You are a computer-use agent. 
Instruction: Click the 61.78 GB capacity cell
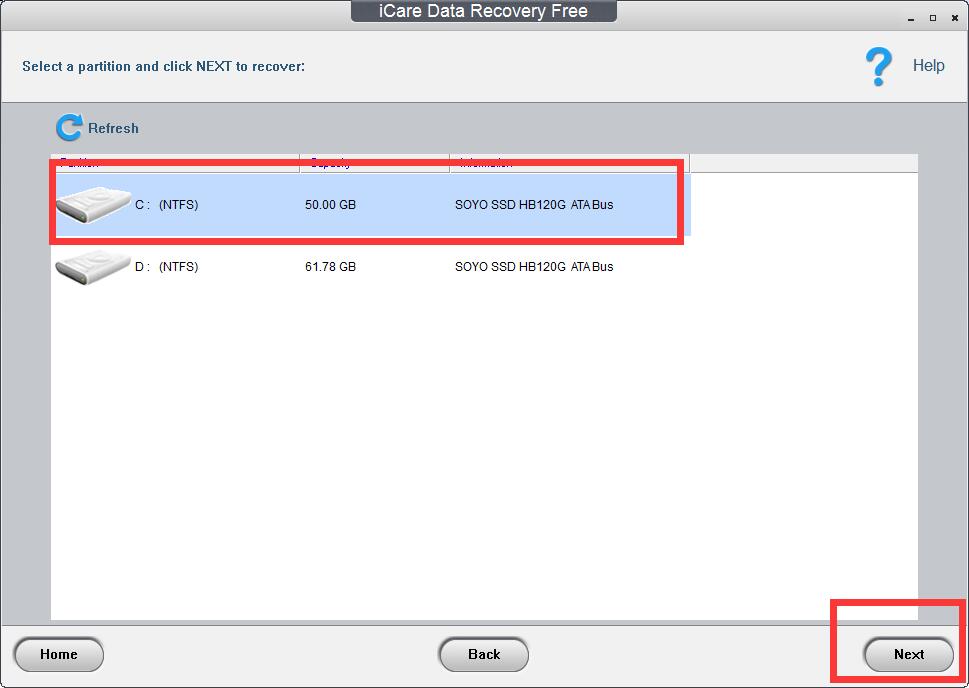point(331,266)
